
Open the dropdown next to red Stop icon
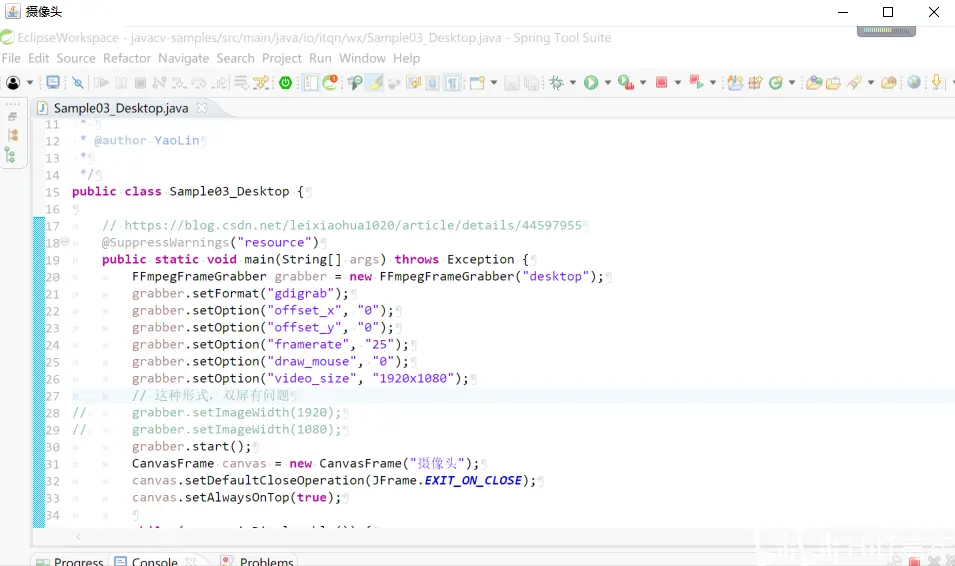tap(678, 82)
